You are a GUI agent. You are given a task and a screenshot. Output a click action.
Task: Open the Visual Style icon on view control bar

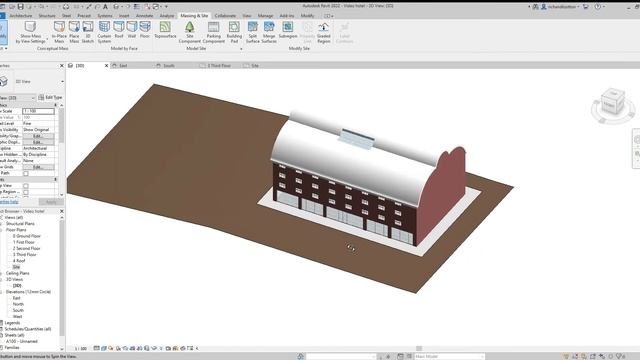[104, 349]
